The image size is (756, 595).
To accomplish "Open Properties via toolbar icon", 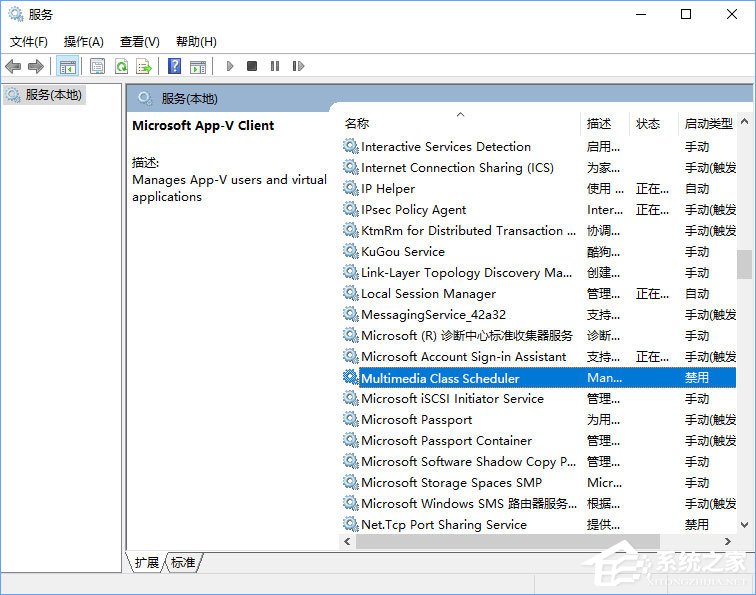I will 97,66.
